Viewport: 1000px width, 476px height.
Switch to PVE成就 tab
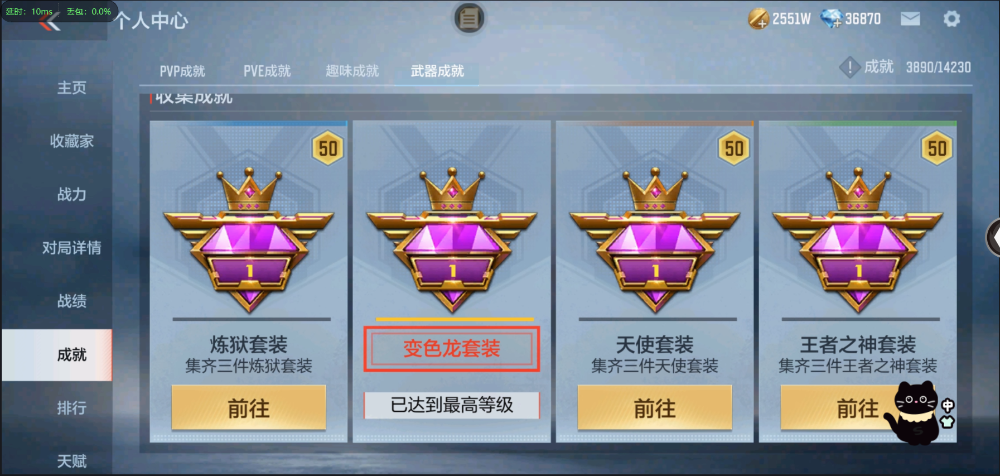pyautogui.click(x=267, y=71)
